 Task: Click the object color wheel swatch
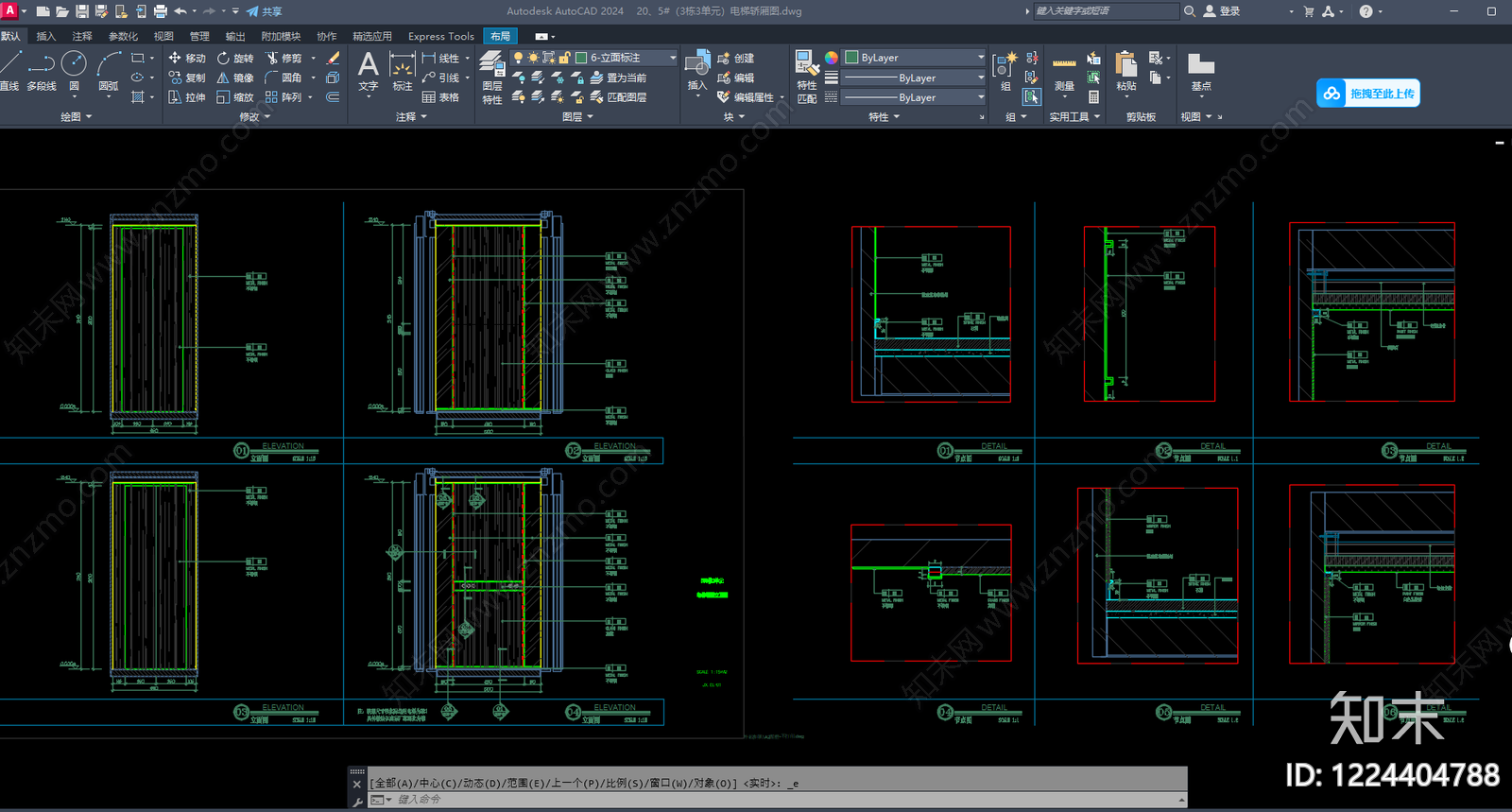(832, 58)
